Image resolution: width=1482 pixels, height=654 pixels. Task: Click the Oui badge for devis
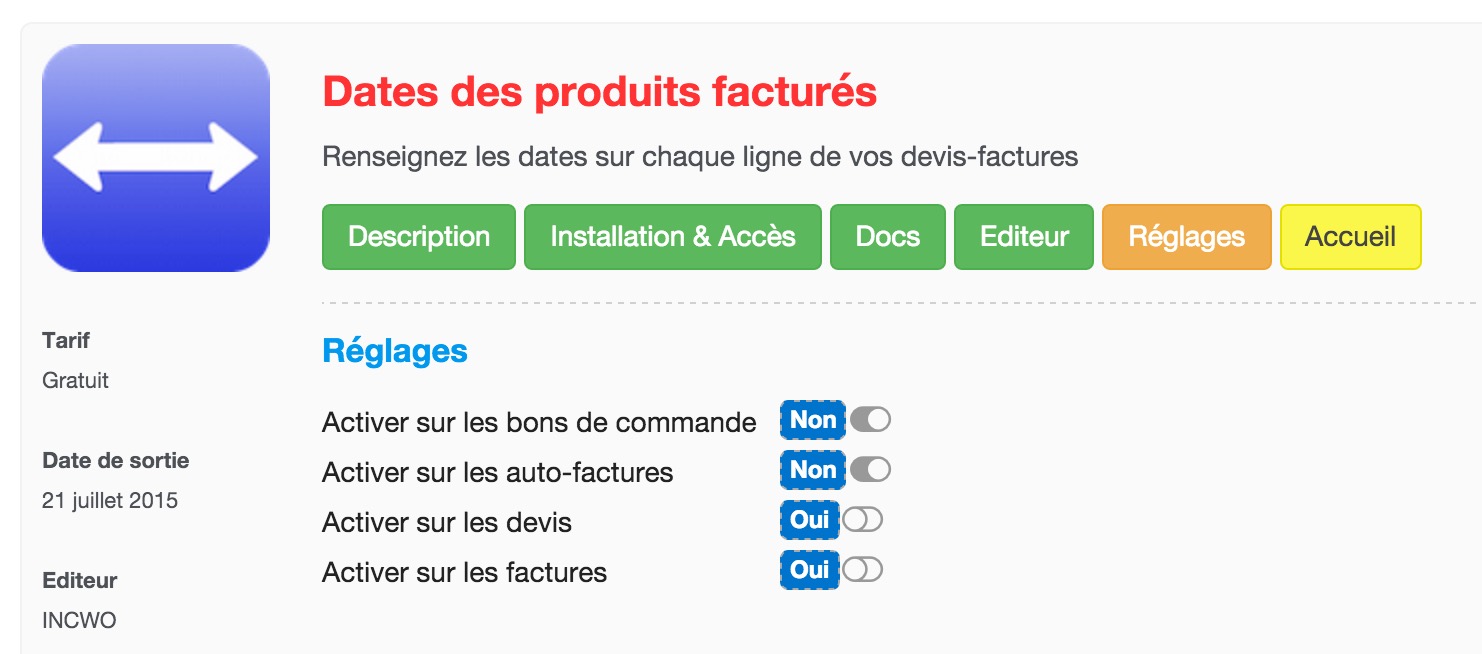(810, 520)
